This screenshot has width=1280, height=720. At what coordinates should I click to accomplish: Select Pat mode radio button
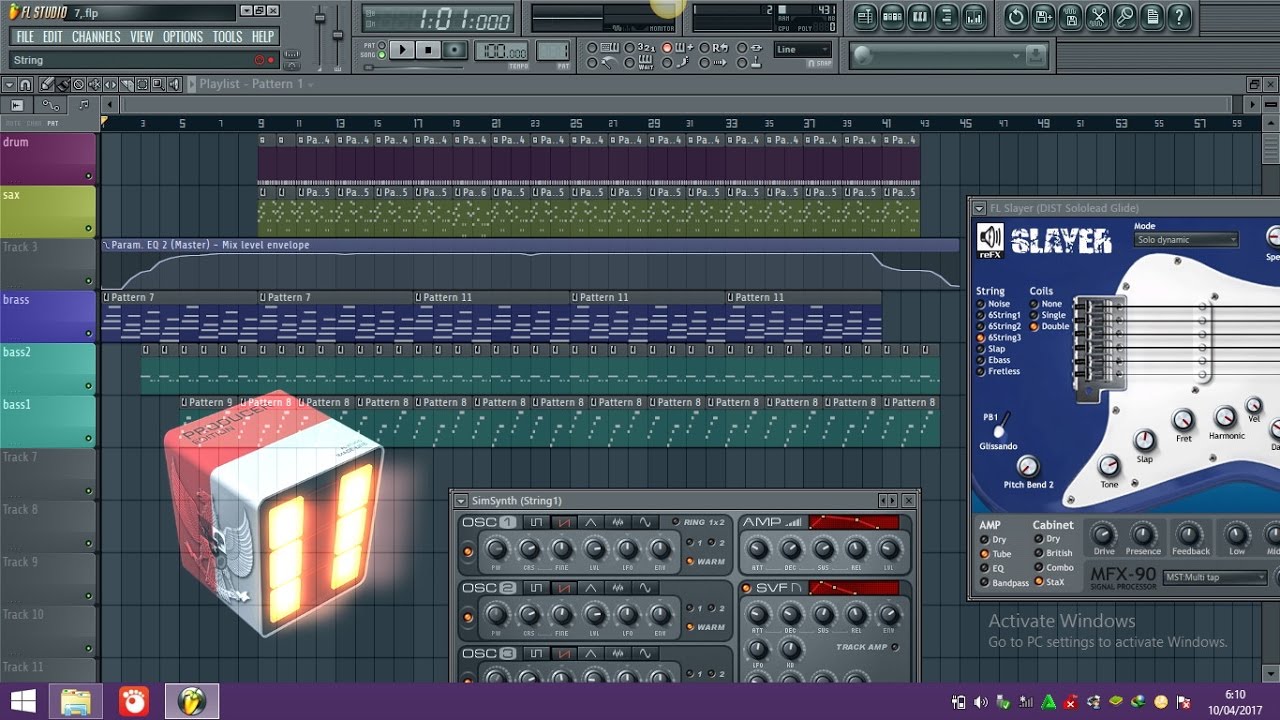click(x=381, y=45)
